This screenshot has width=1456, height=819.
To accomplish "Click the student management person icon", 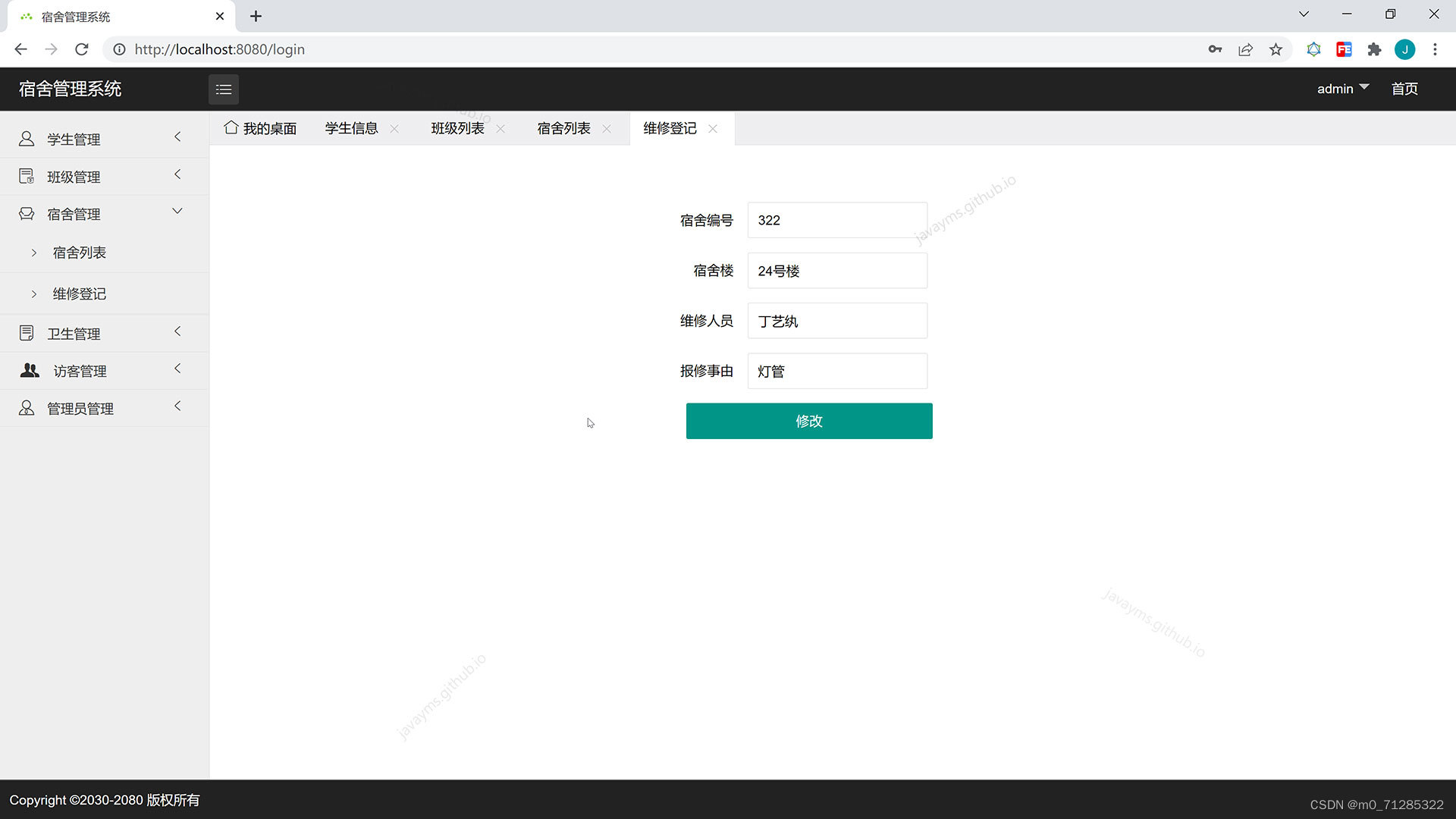I will click(x=27, y=139).
